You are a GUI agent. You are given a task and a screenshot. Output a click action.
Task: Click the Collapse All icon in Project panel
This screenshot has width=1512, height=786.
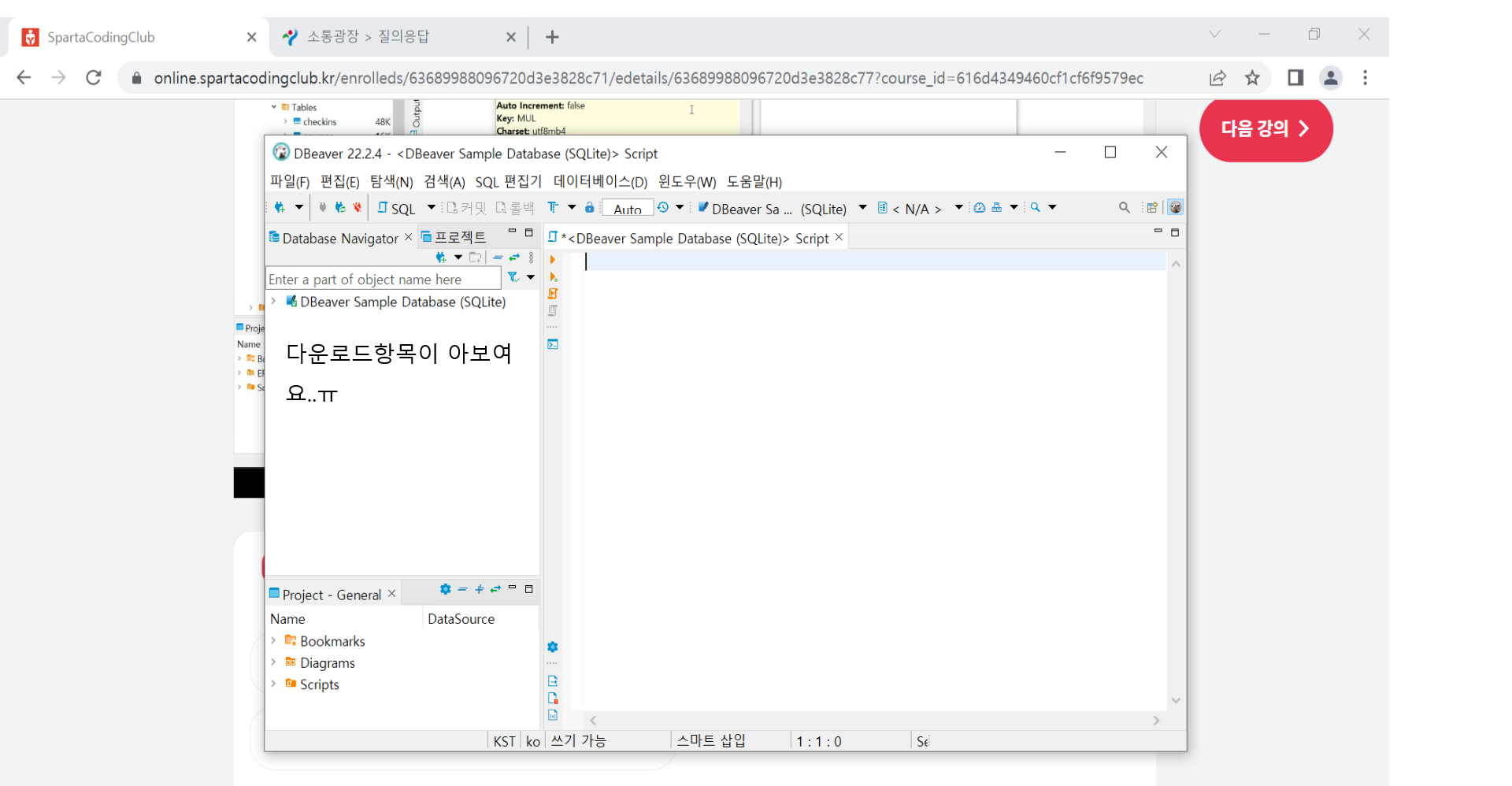point(462,589)
